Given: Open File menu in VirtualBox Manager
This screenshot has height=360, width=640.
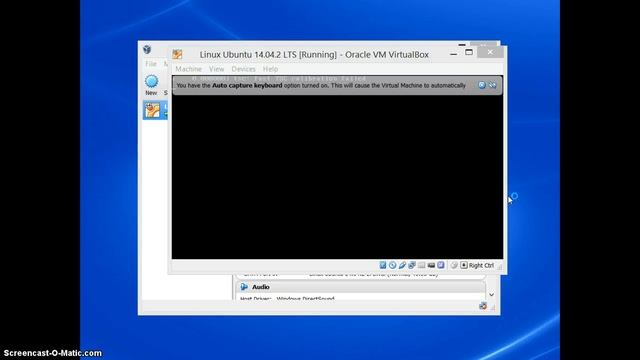Looking at the screenshot, I should [x=151, y=64].
